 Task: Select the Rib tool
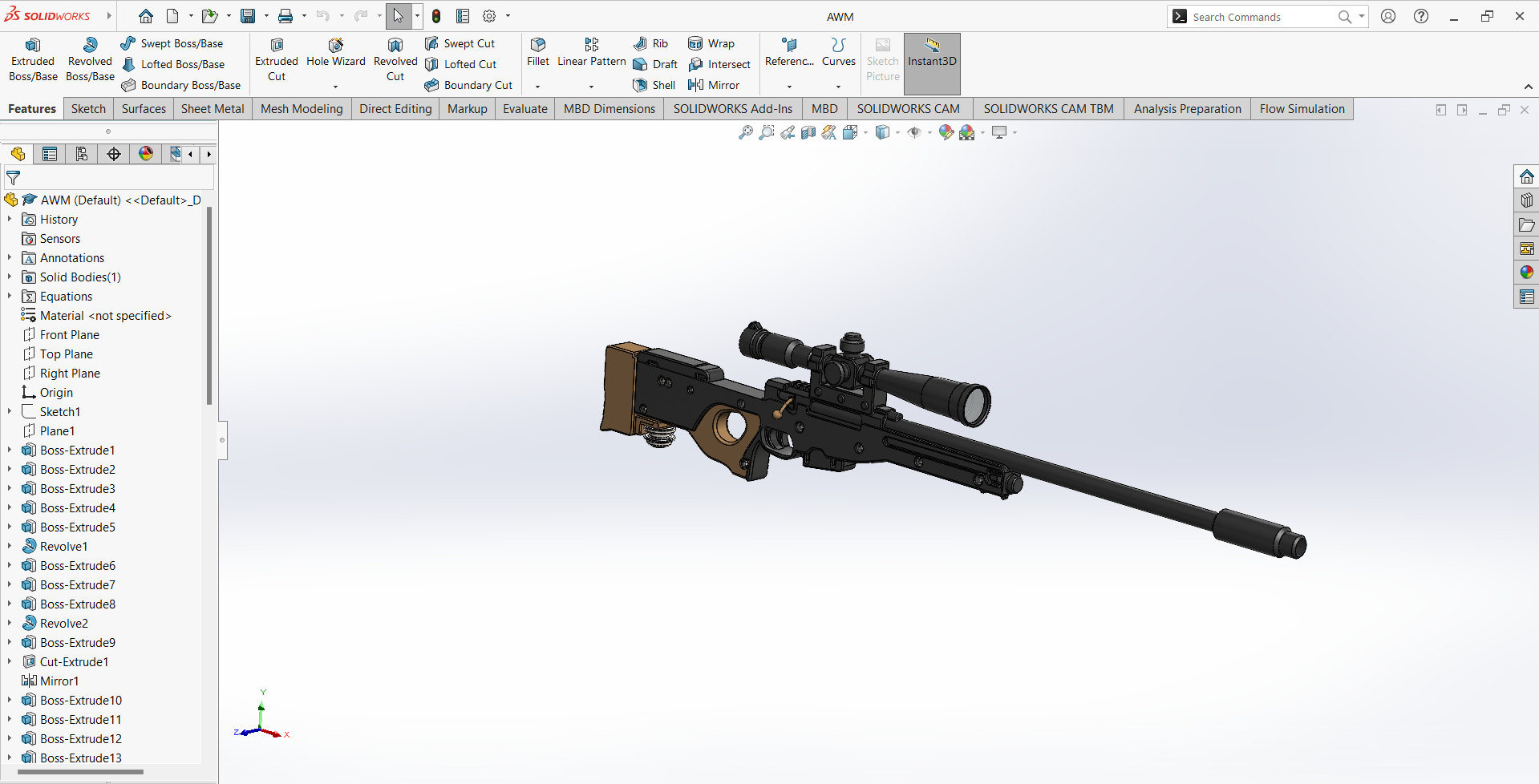point(650,43)
